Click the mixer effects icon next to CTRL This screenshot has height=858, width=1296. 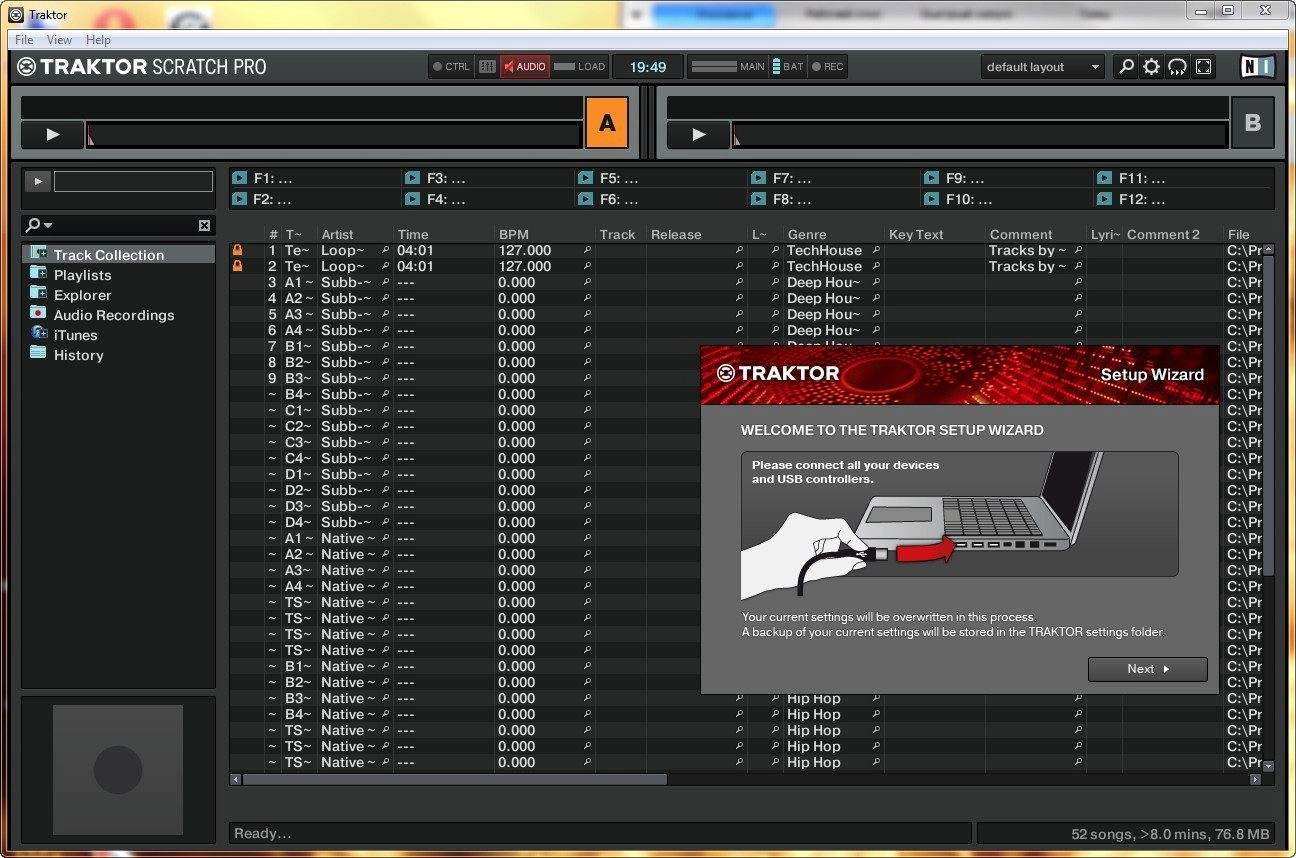pos(487,67)
